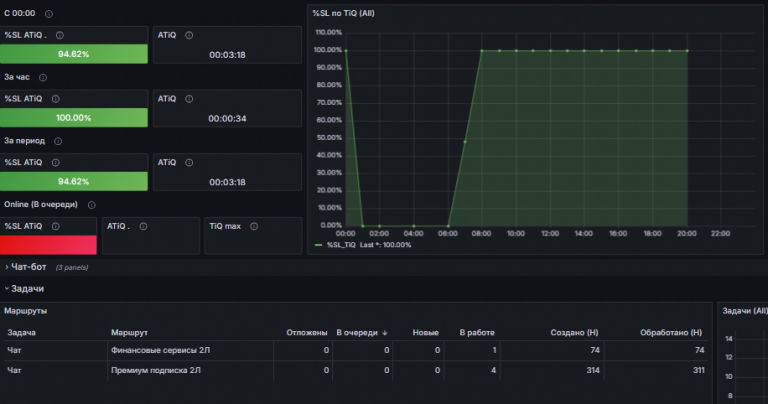Screen dimensions: 768x404
Task: Sort by 'В очереди' column arrow
Action: tap(385, 333)
